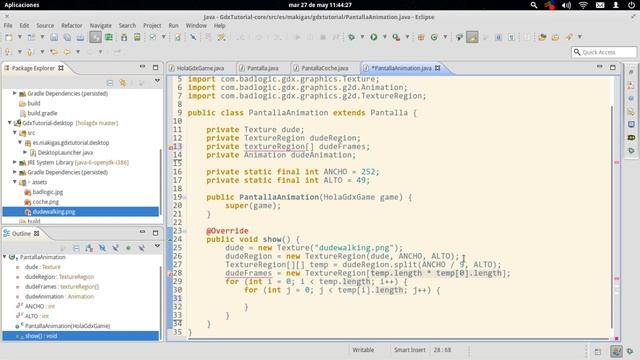
Task: Open the Outline view menu arrow
Action: point(157,246)
